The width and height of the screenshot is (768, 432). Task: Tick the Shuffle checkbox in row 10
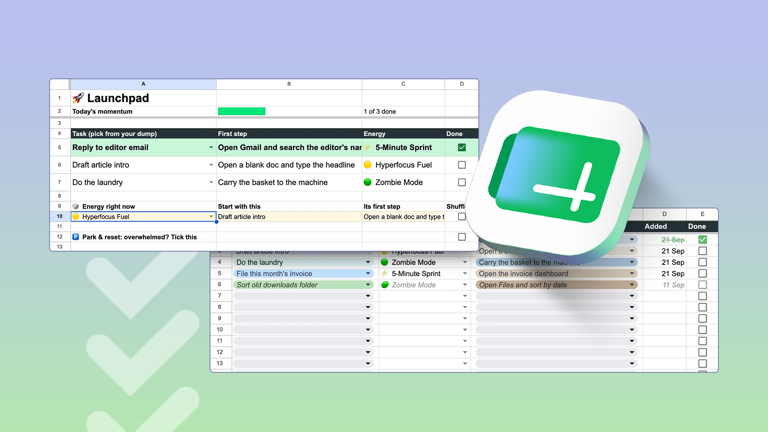pyautogui.click(x=462, y=216)
